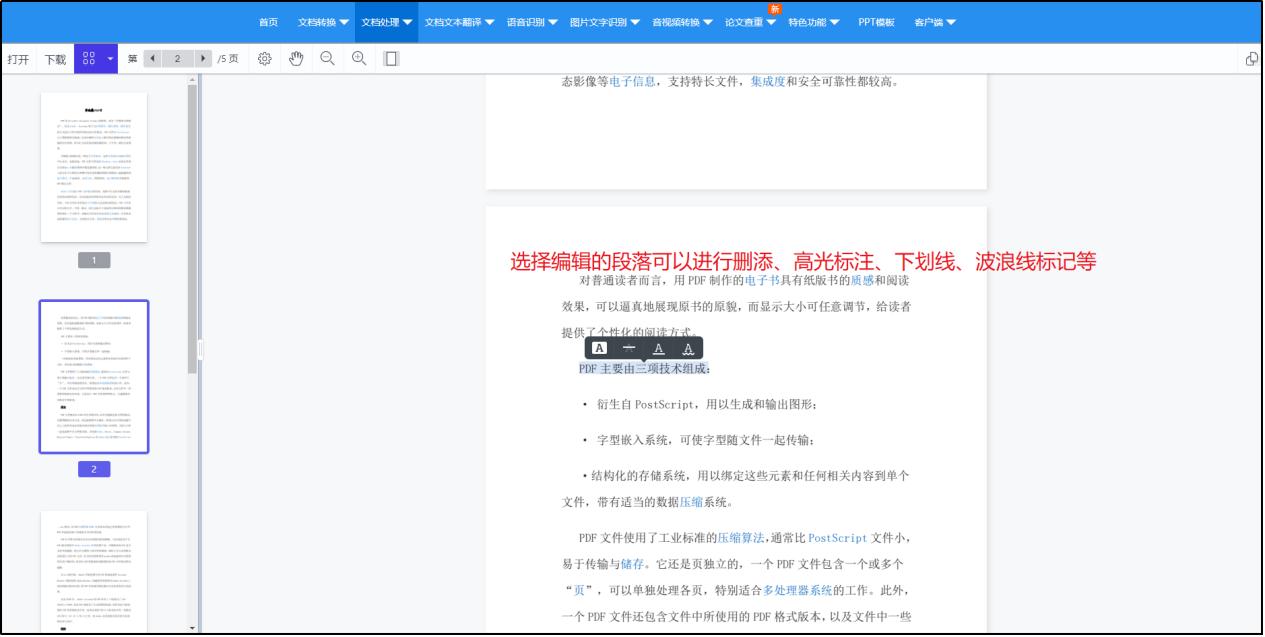1265x637 pixels.
Task: Select the highlight annotation tool
Action: tap(600, 348)
